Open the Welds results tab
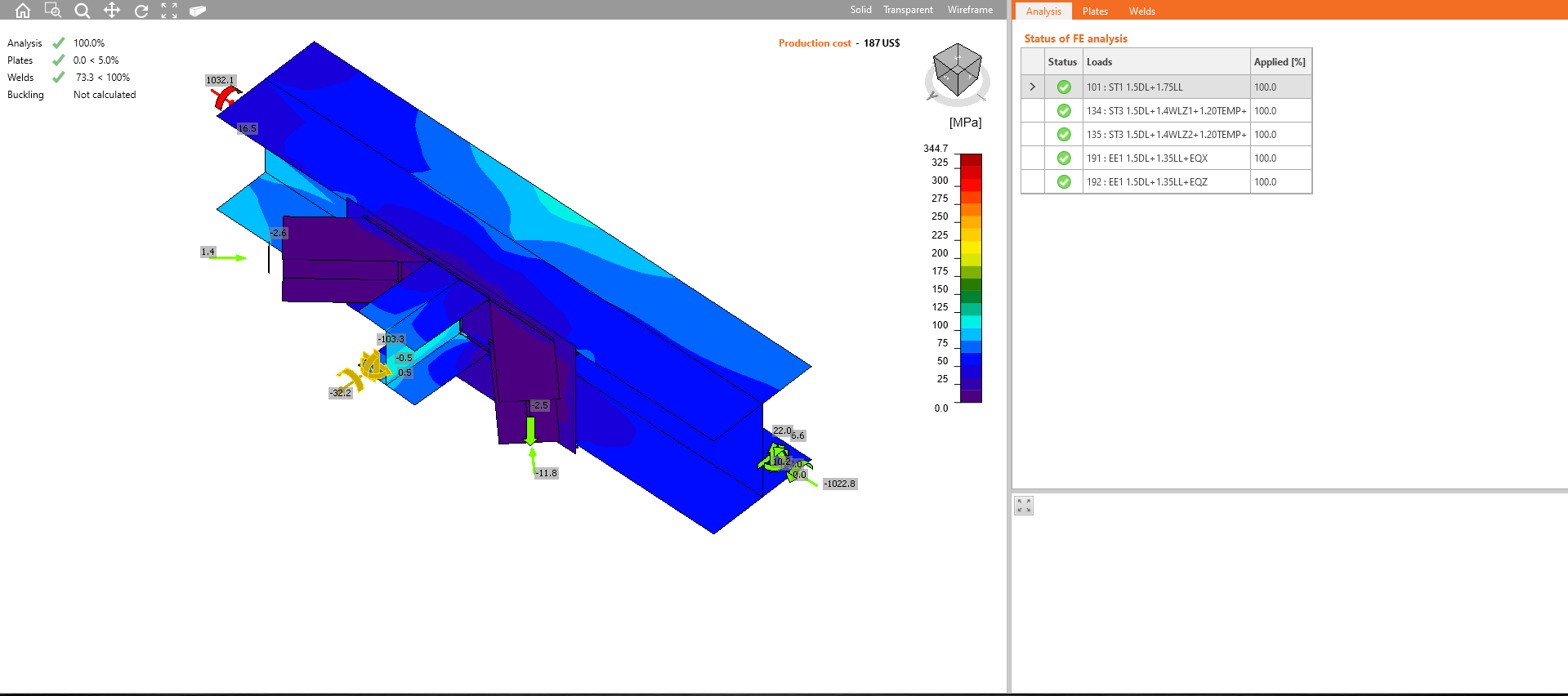The image size is (1568, 696). pyautogui.click(x=1141, y=11)
